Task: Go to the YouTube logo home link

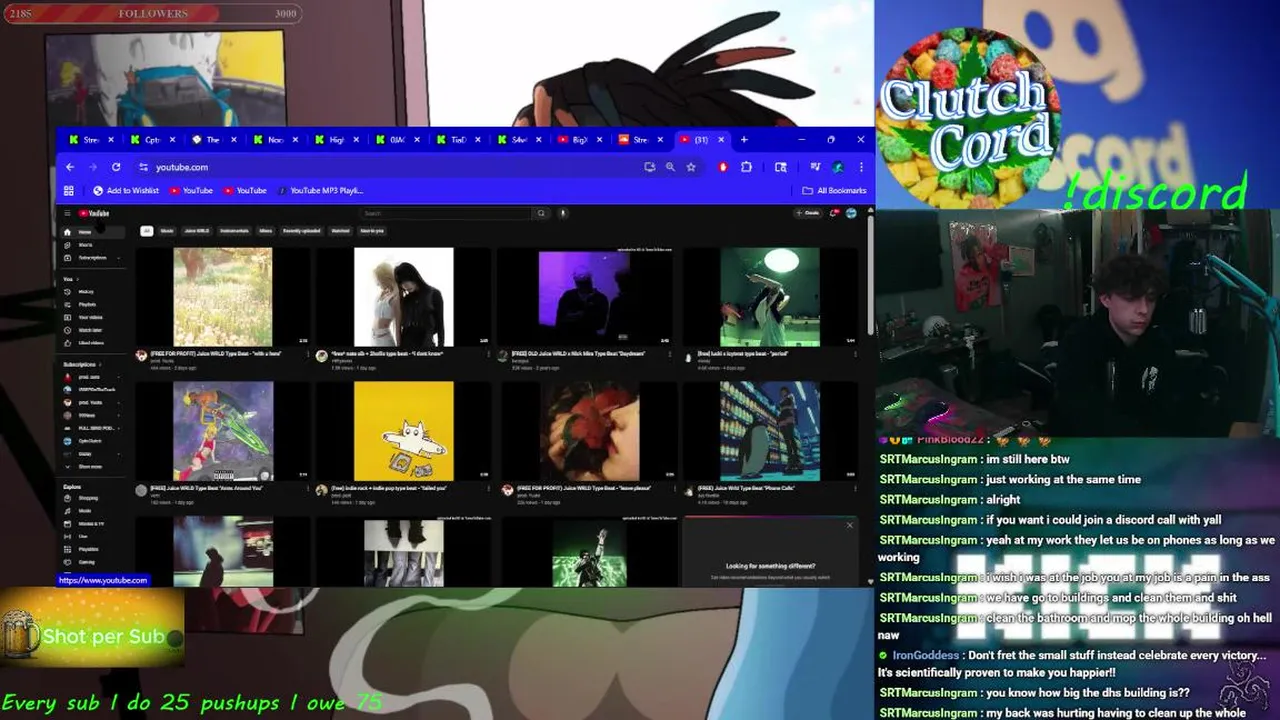Action: pos(94,213)
